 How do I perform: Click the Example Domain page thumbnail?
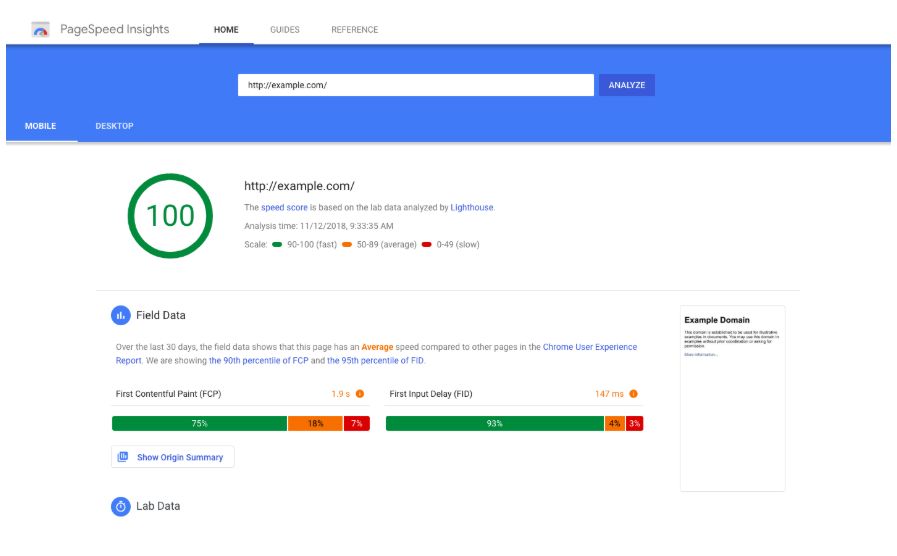point(732,398)
